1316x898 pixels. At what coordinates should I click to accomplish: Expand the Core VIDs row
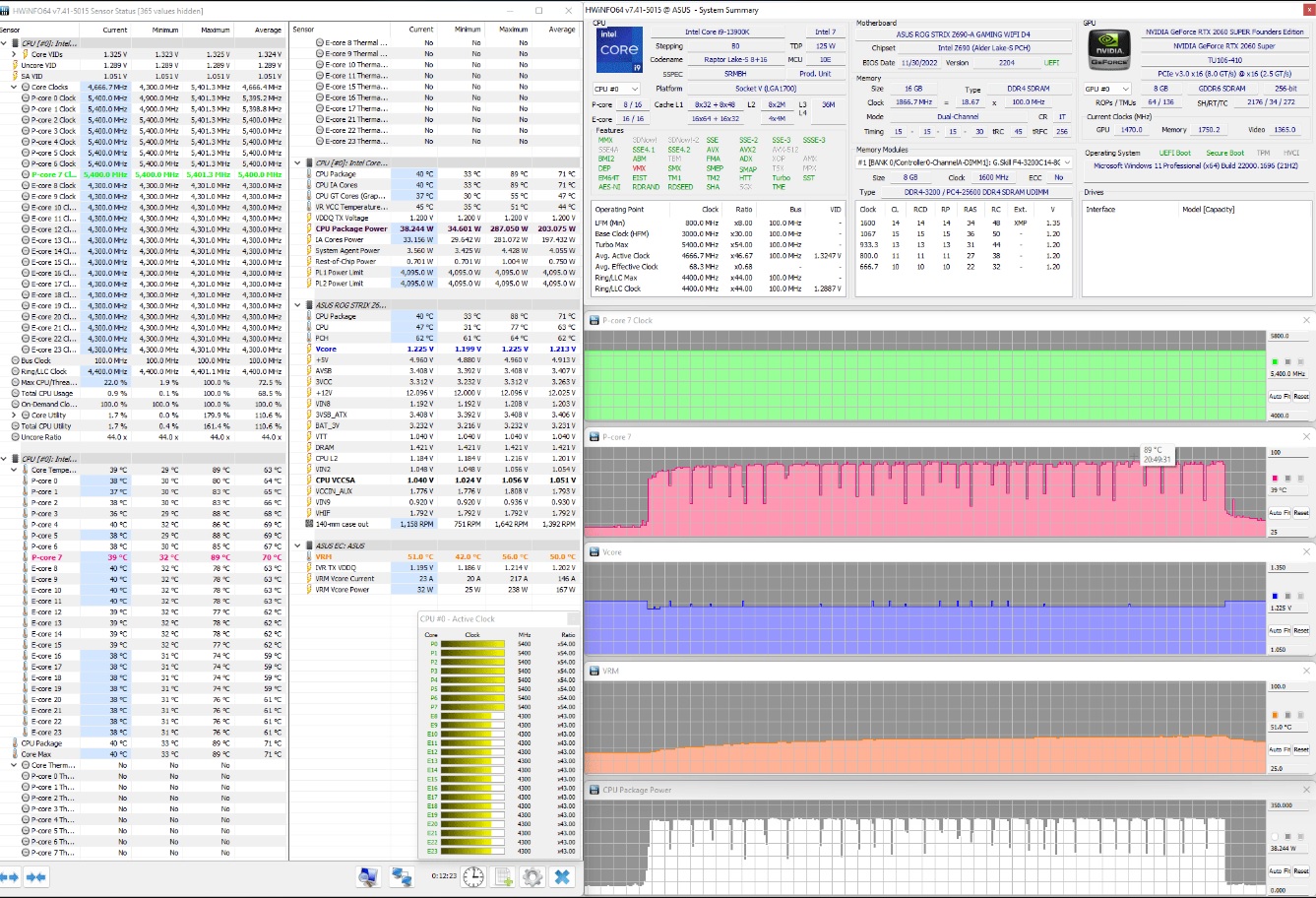15,54
